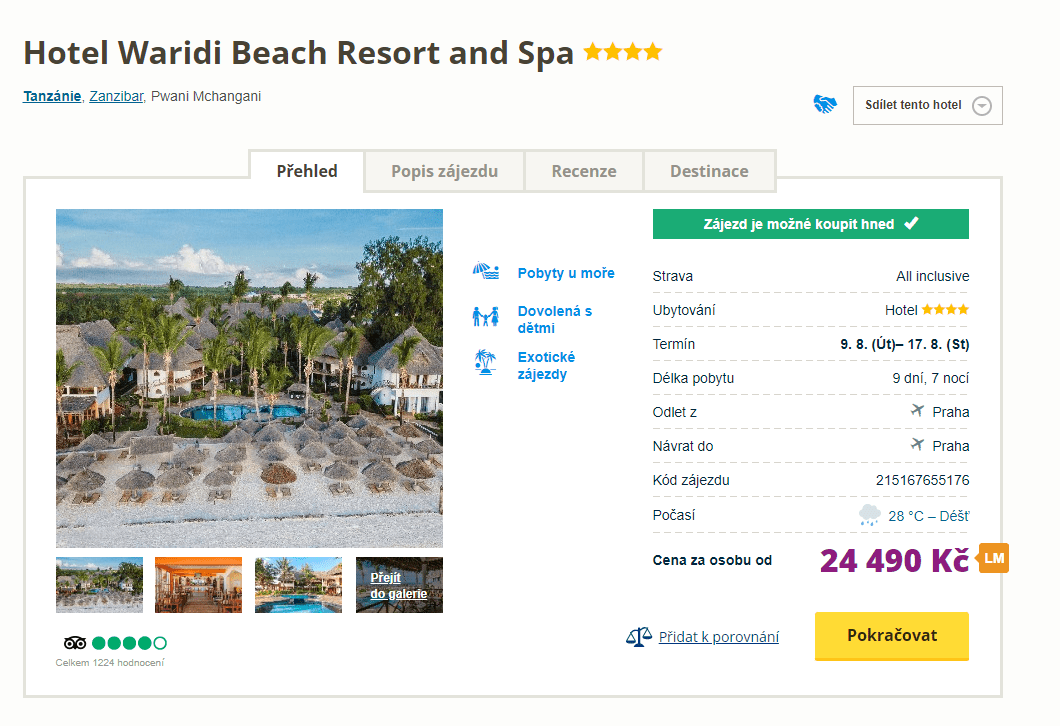Click the handshake icon near share button
This screenshot has height=726, width=1060.
click(825, 104)
